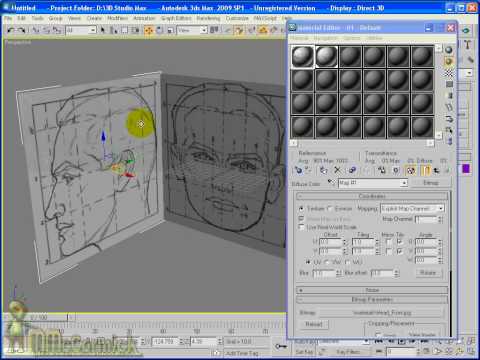Select the WU radio button
480x360 pixels.
point(348,262)
